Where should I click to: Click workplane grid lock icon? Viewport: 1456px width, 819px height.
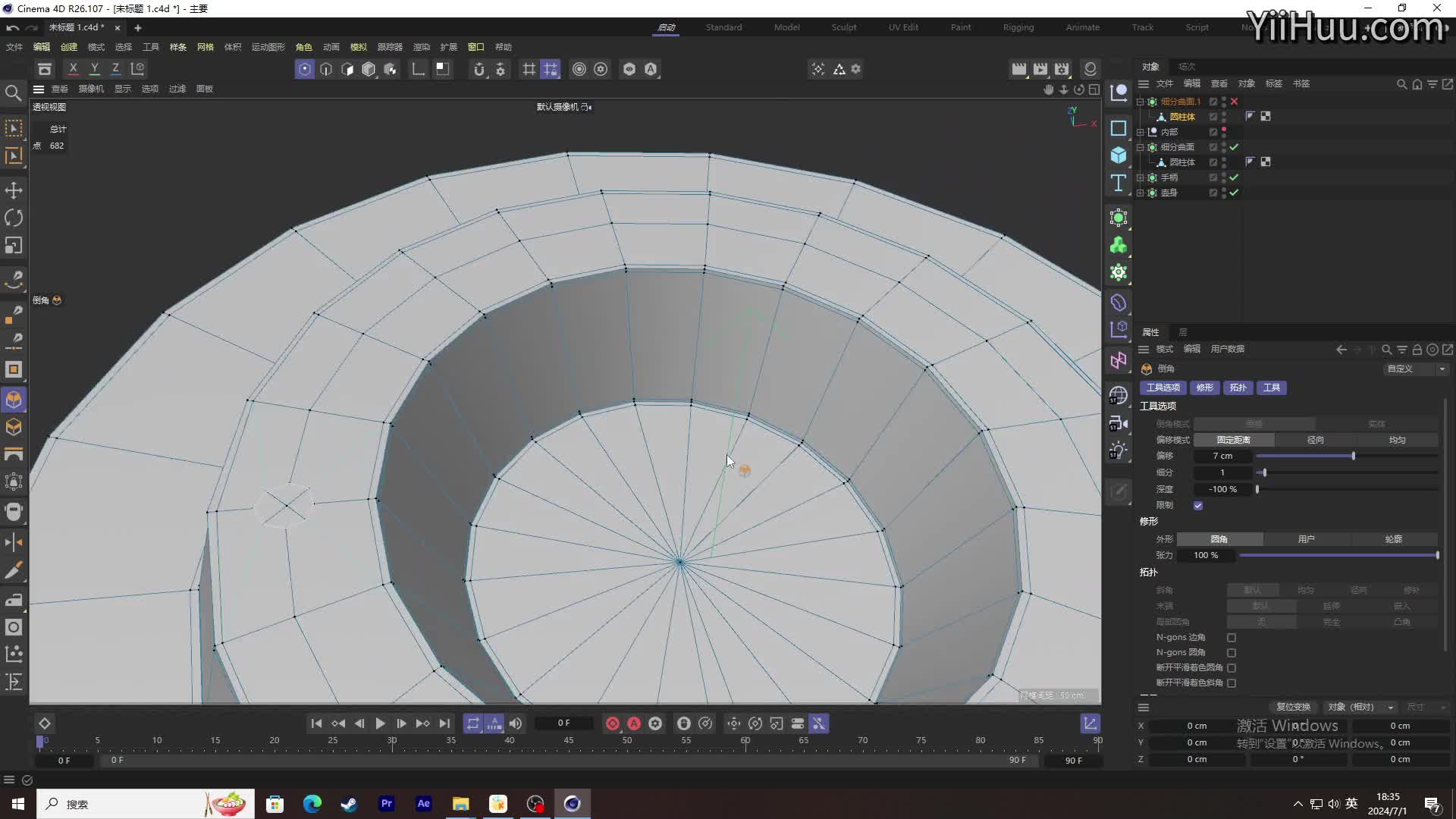tap(551, 69)
